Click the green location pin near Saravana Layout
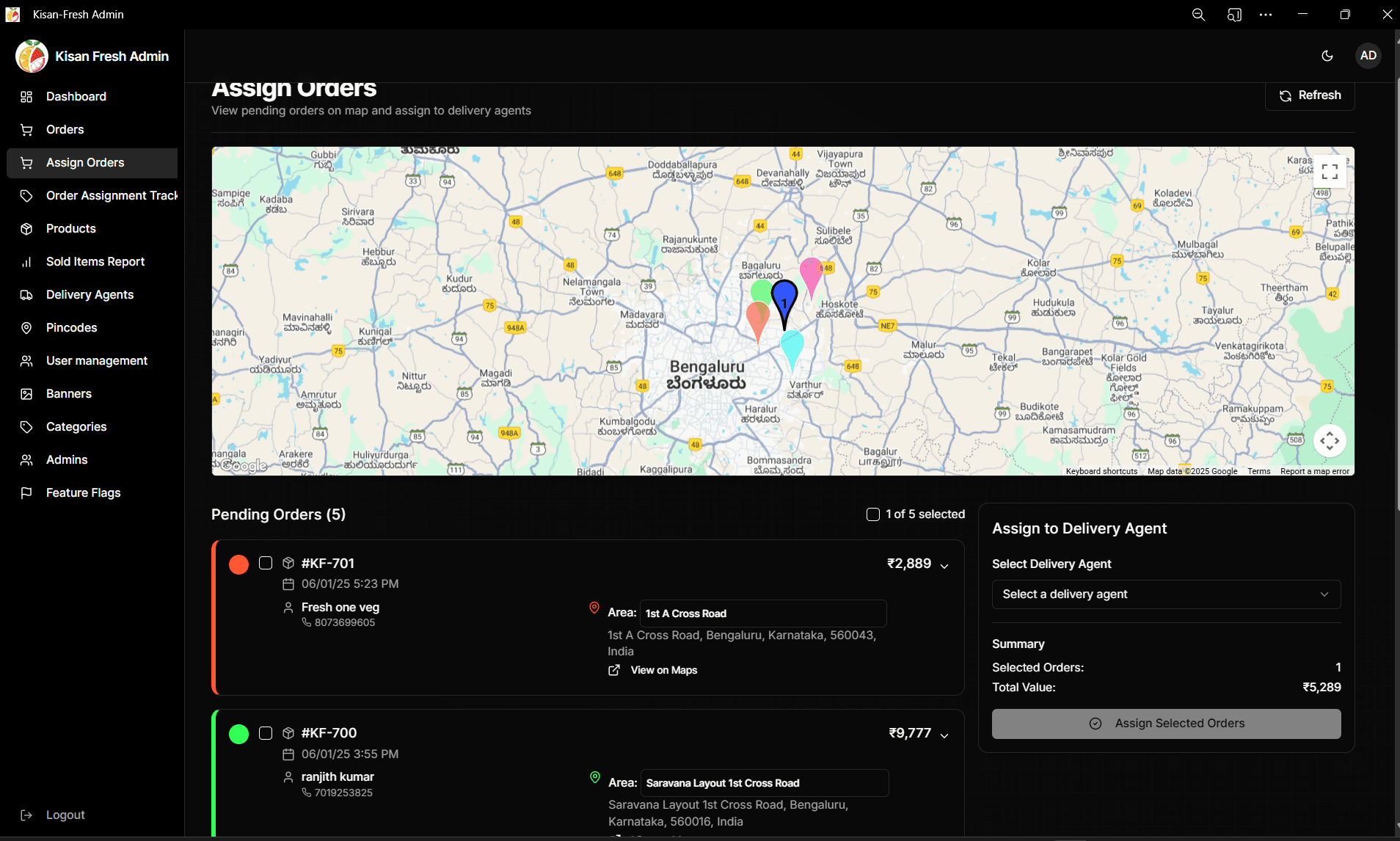This screenshot has height=841, width=1400. pyautogui.click(x=595, y=777)
